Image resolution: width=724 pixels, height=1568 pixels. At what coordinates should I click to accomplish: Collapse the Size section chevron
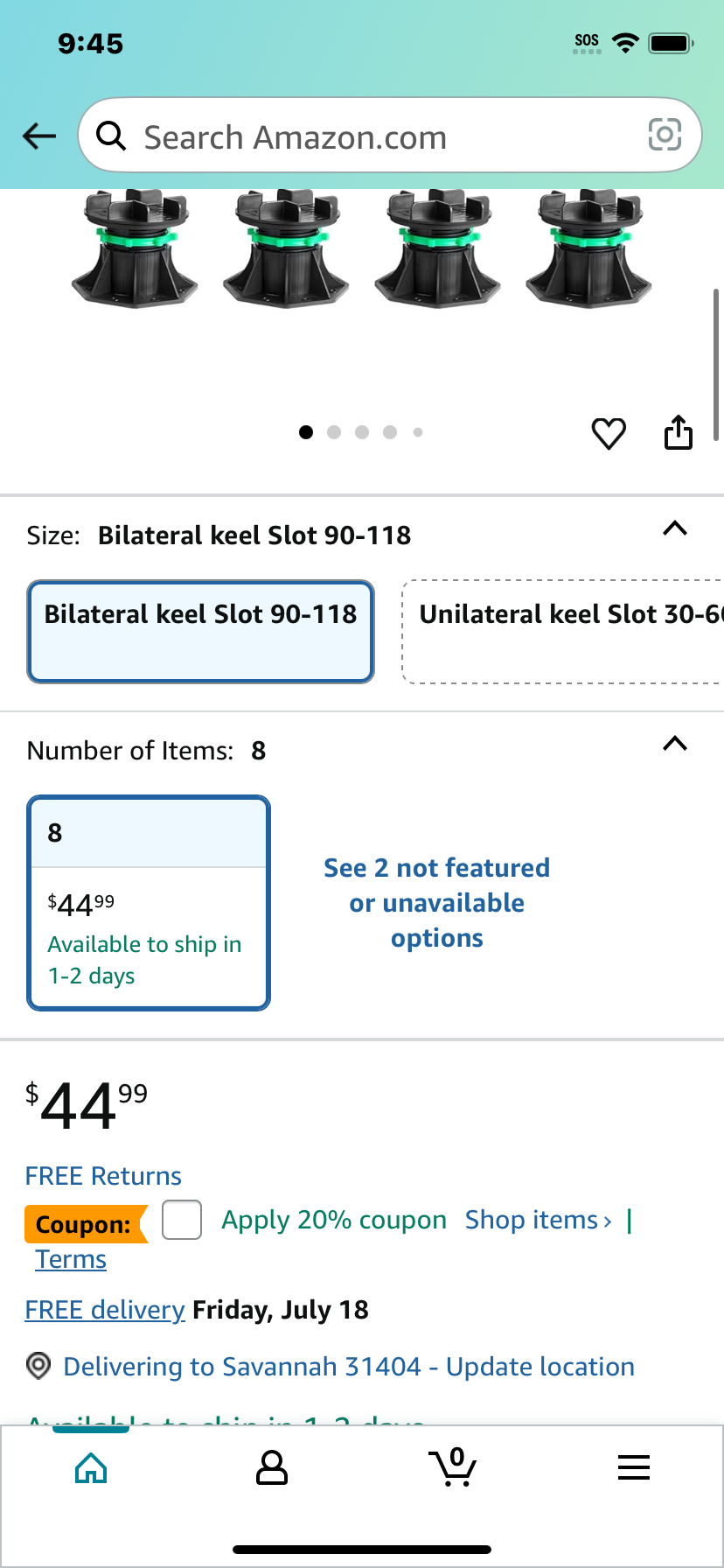(x=675, y=528)
